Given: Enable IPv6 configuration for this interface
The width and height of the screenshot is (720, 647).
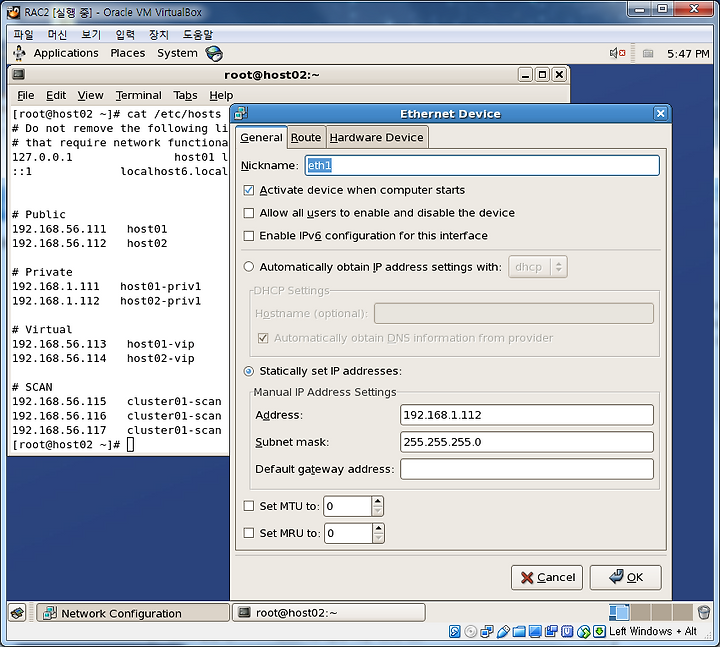Looking at the screenshot, I should click(x=248, y=236).
